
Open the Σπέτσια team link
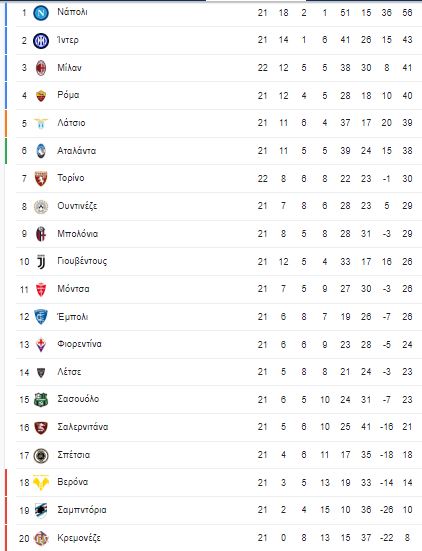(x=73, y=455)
